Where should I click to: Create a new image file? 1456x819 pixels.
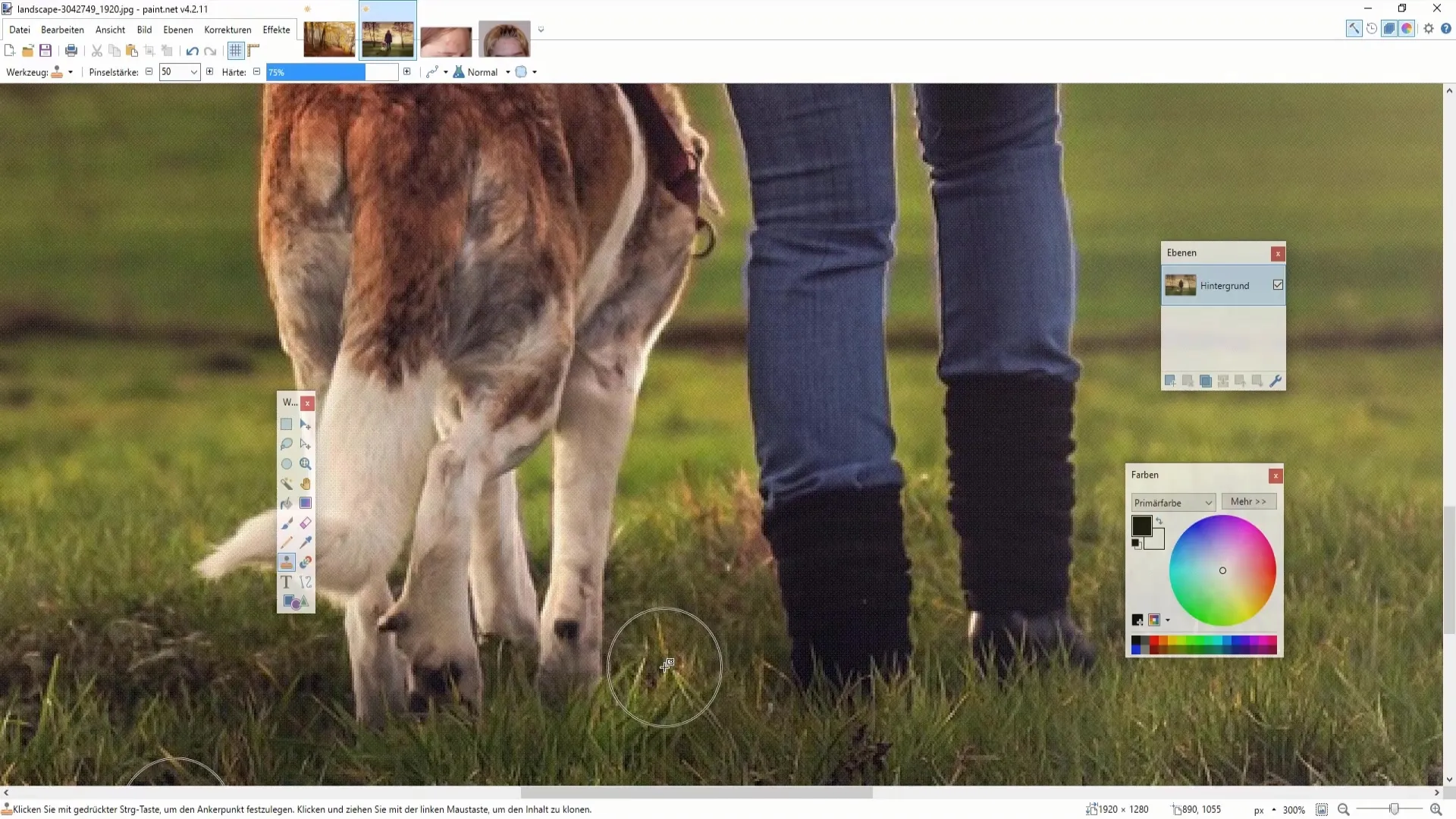(10, 51)
